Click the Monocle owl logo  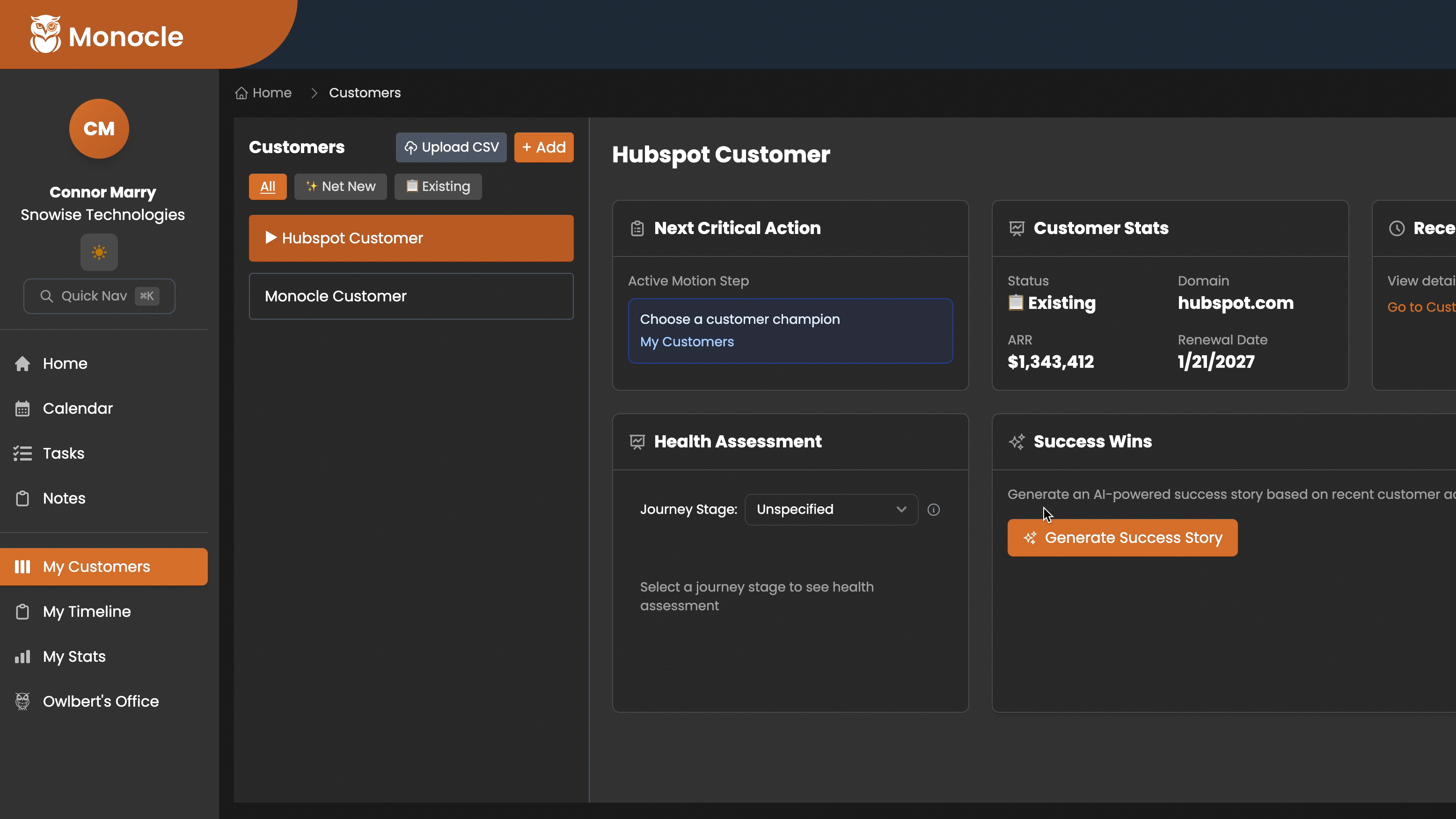click(45, 34)
